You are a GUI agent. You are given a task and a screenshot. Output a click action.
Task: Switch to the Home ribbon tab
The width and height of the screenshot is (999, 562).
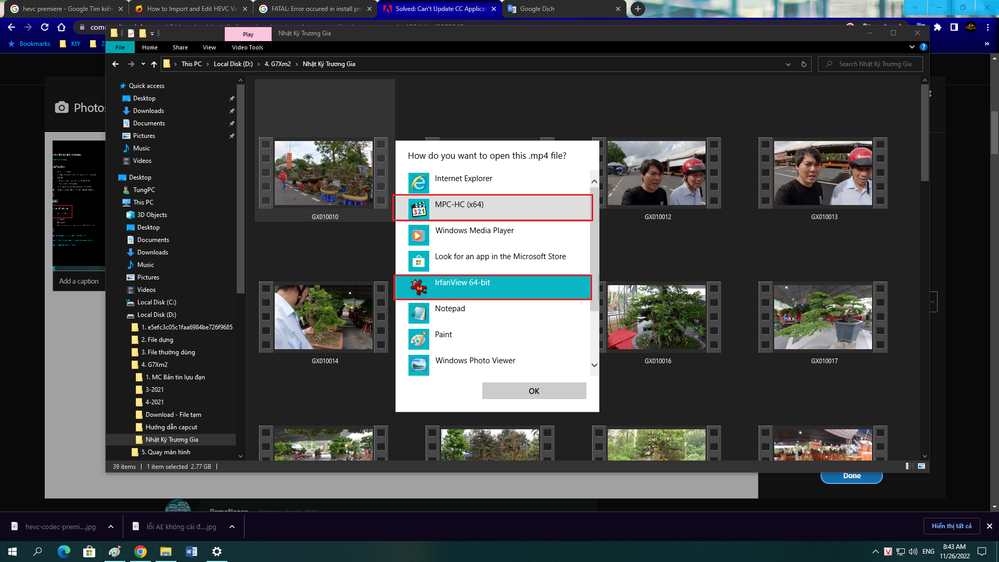(150, 47)
